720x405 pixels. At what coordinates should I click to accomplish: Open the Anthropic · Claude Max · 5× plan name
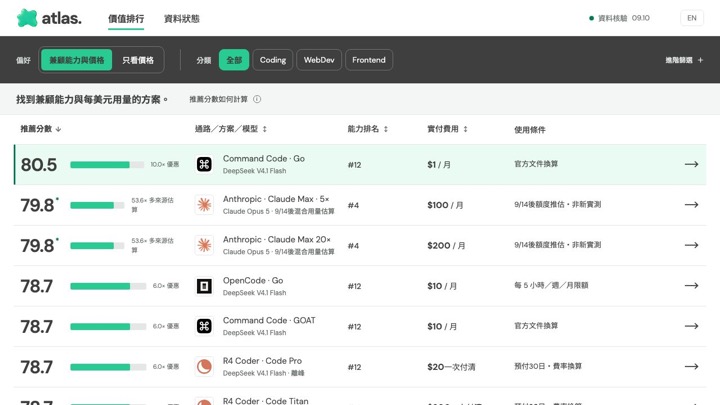coord(276,199)
